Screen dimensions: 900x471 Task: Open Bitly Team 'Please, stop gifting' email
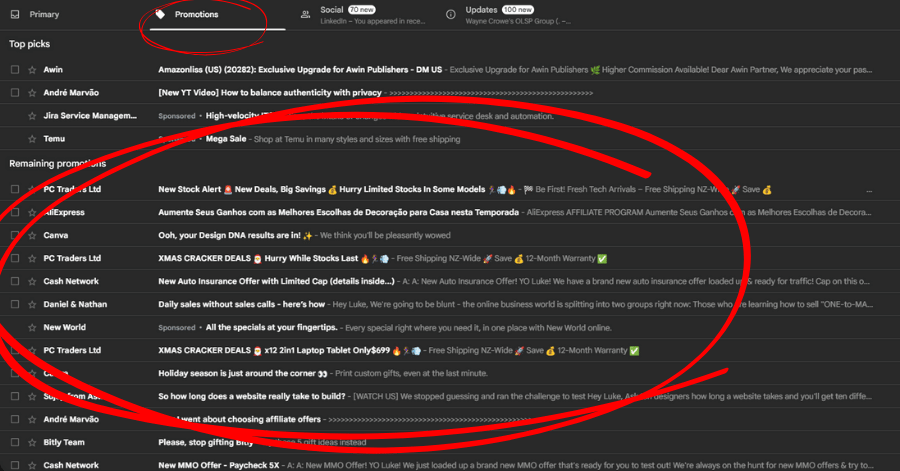click(450, 442)
